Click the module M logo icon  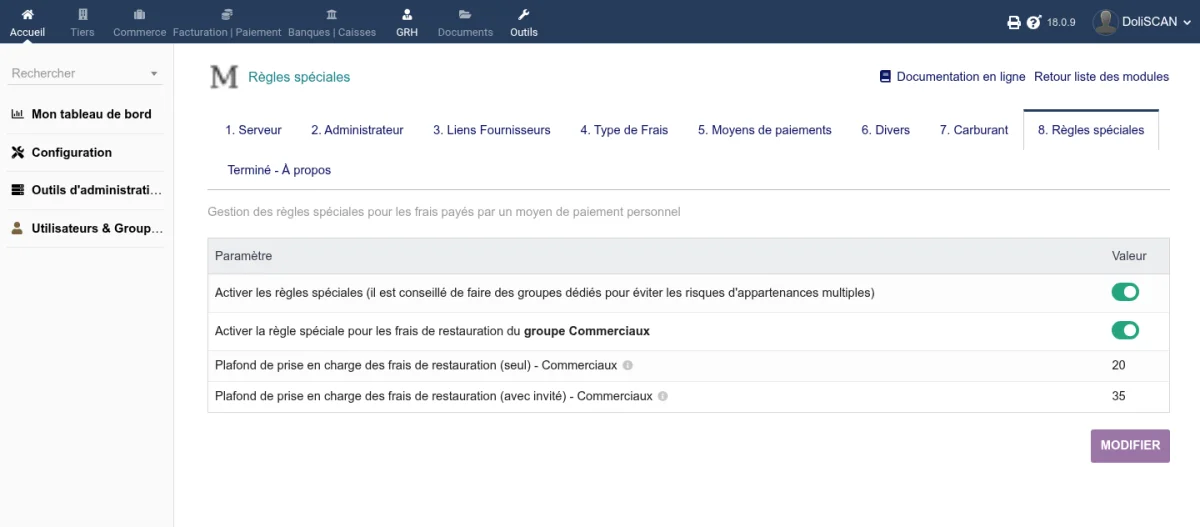click(224, 77)
